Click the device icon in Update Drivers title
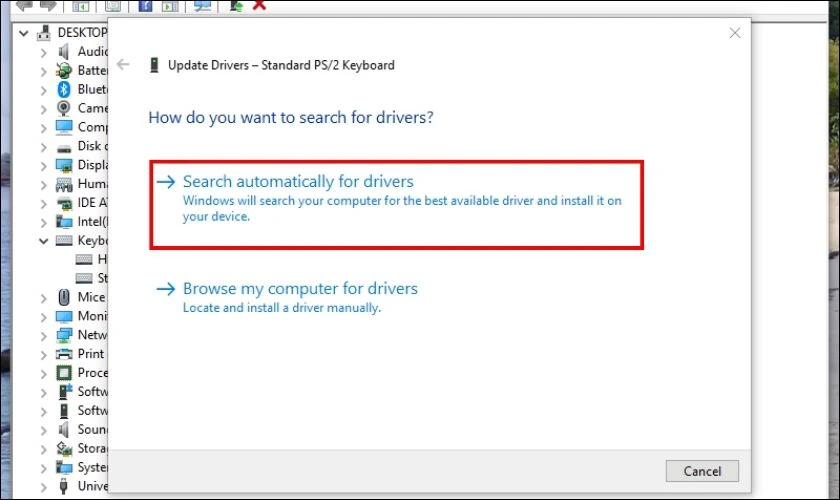Viewport: 840px width, 500px height. [x=154, y=65]
